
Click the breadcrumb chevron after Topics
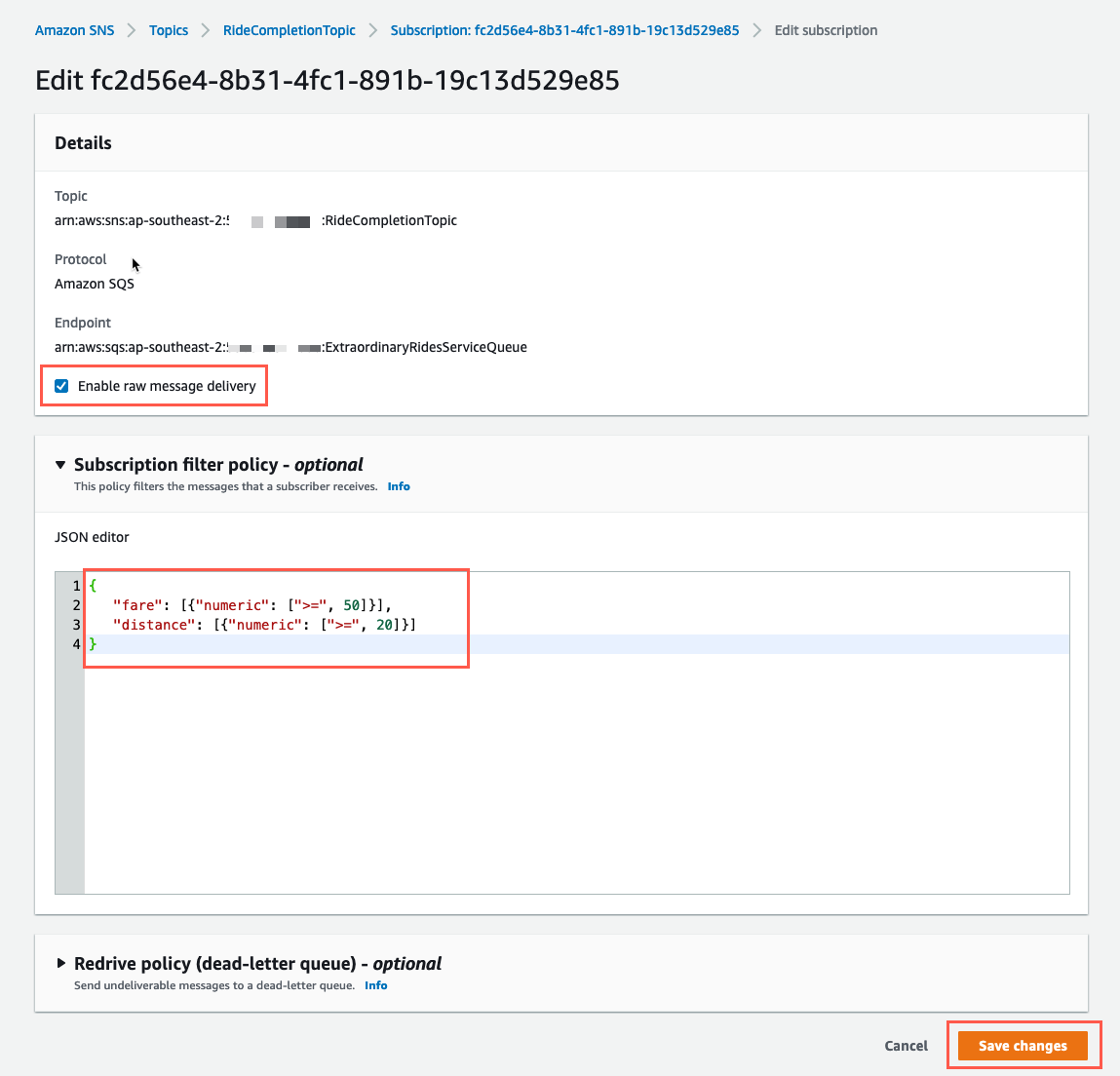click(206, 30)
